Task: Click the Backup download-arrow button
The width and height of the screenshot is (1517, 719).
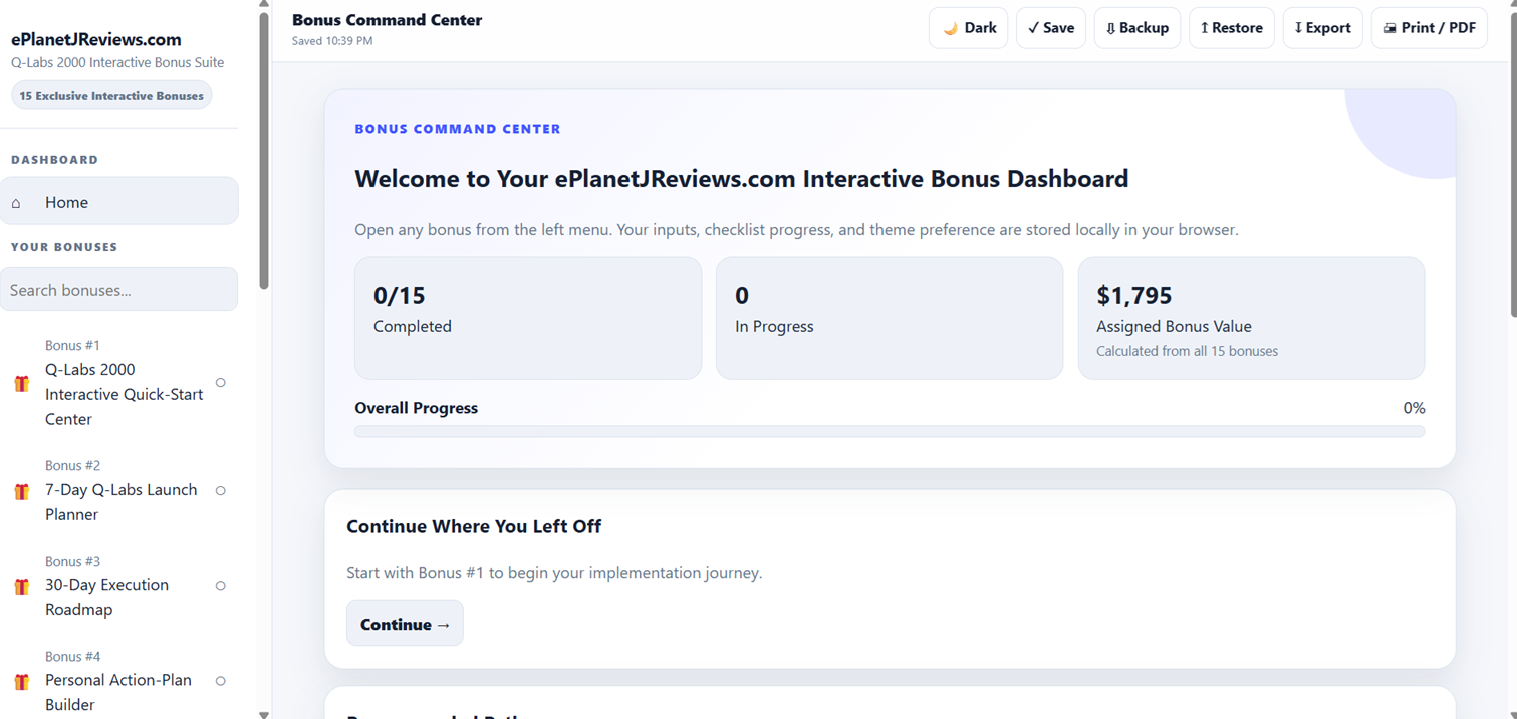Action: 1137,28
